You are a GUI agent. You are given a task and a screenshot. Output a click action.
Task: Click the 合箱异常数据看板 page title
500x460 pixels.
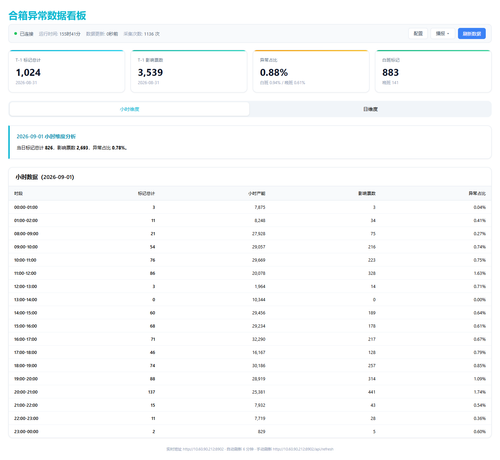tap(47, 15)
